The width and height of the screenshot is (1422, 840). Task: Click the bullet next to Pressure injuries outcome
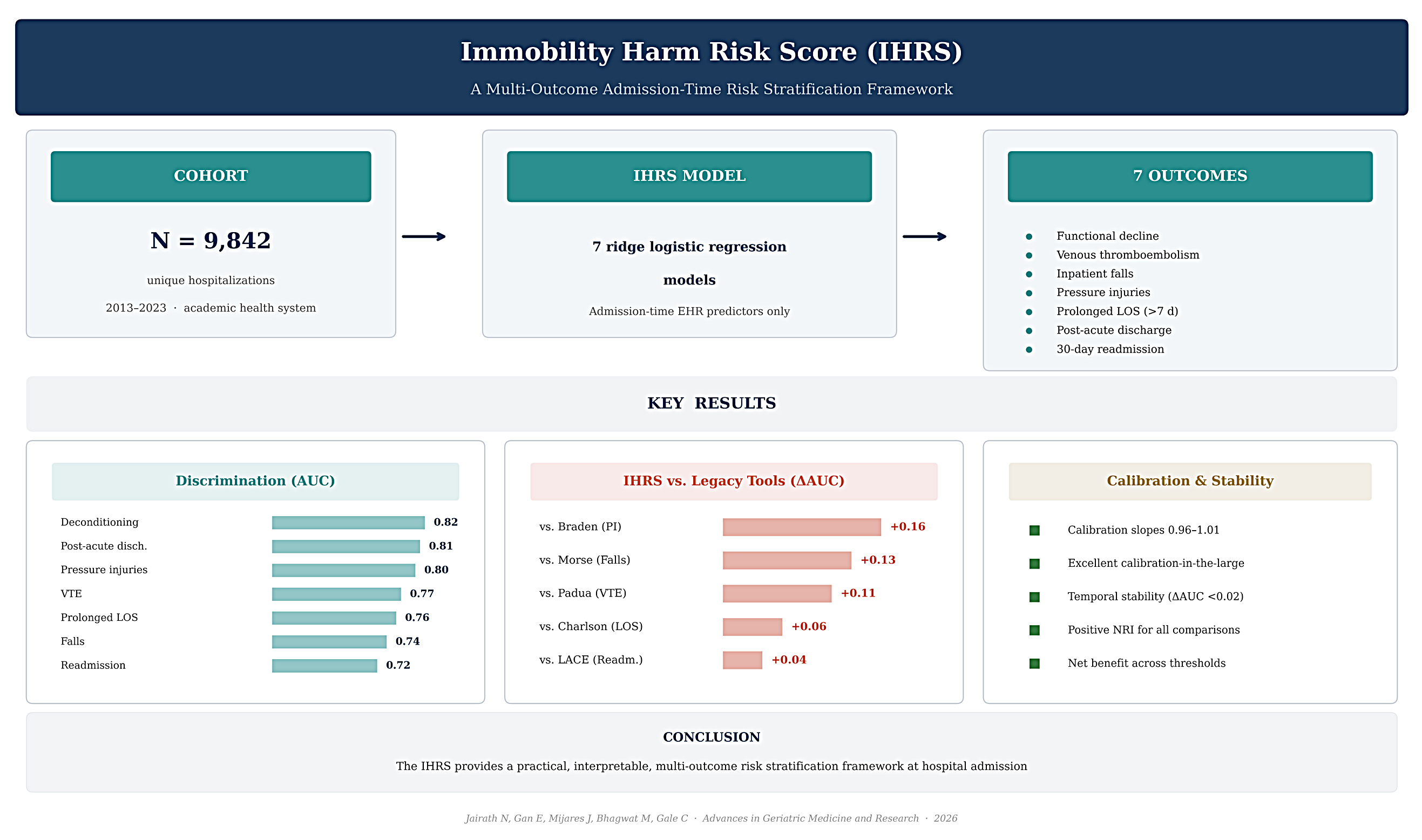1028,293
